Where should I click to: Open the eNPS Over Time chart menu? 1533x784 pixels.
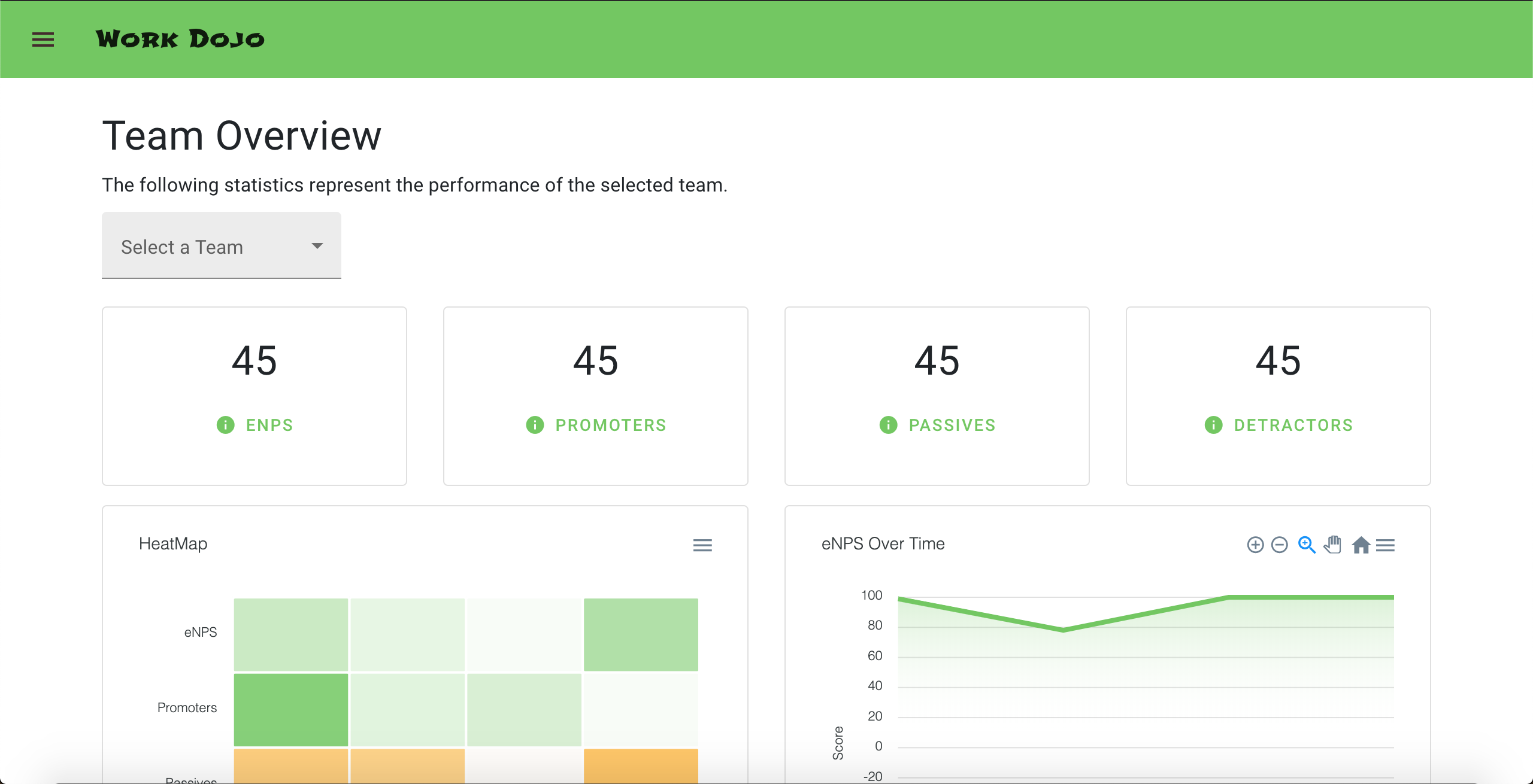1386,545
